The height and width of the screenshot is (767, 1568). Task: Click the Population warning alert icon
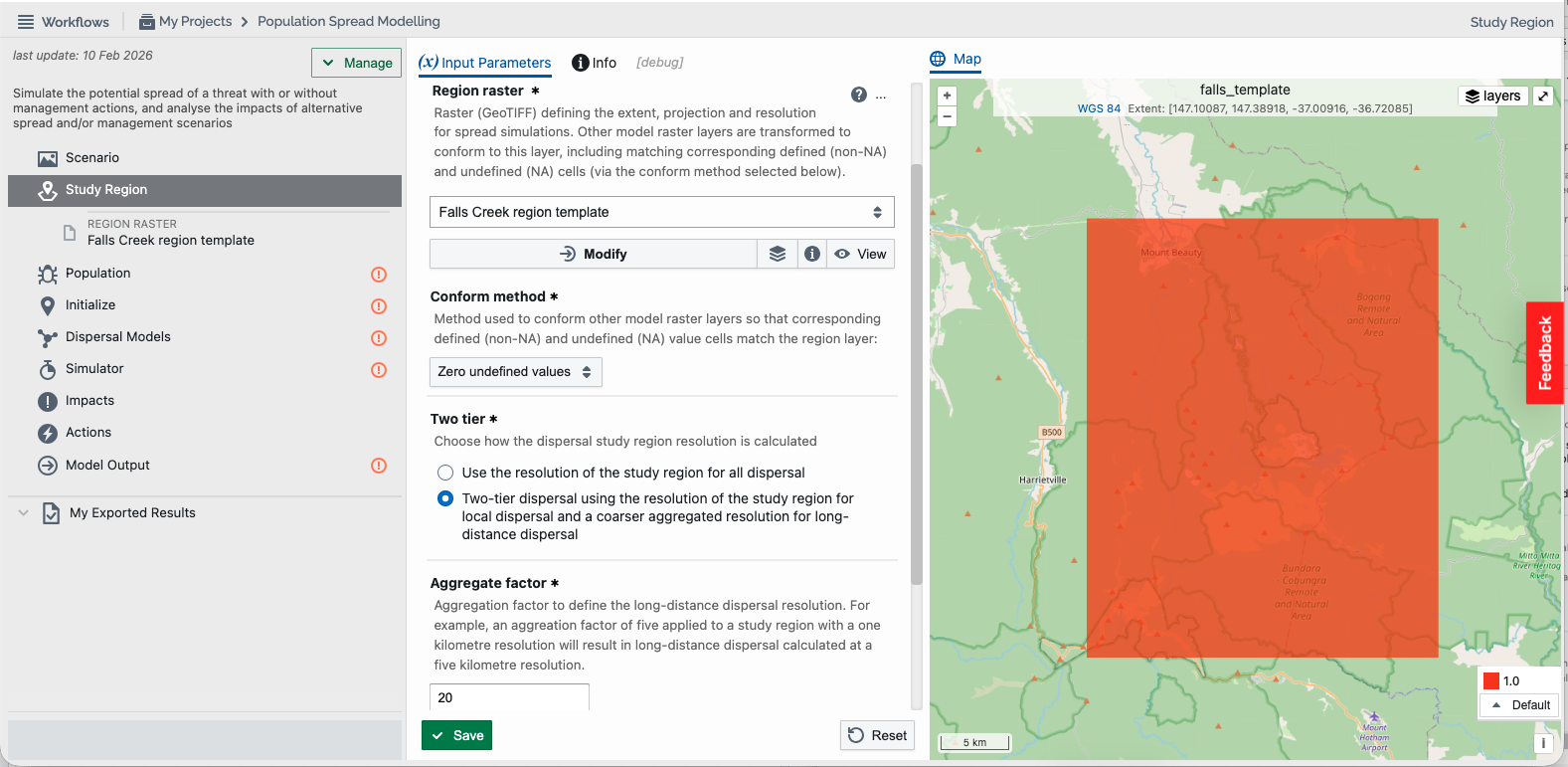pyautogui.click(x=379, y=275)
